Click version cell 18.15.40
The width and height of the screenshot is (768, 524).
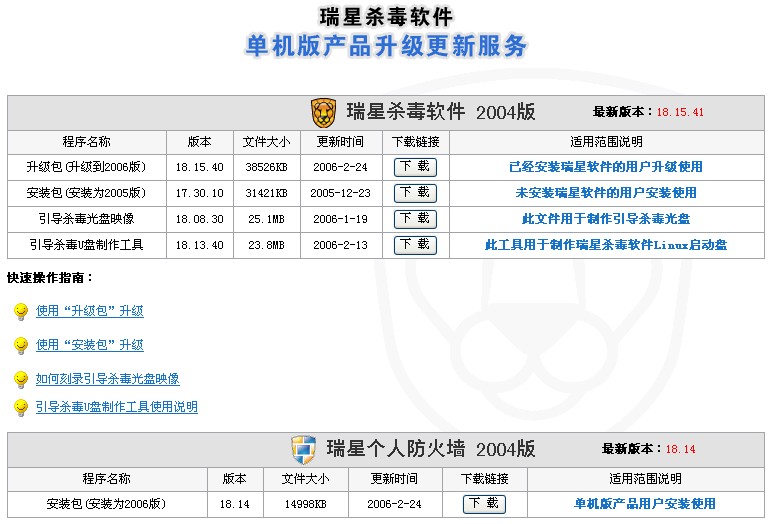click(200, 167)
